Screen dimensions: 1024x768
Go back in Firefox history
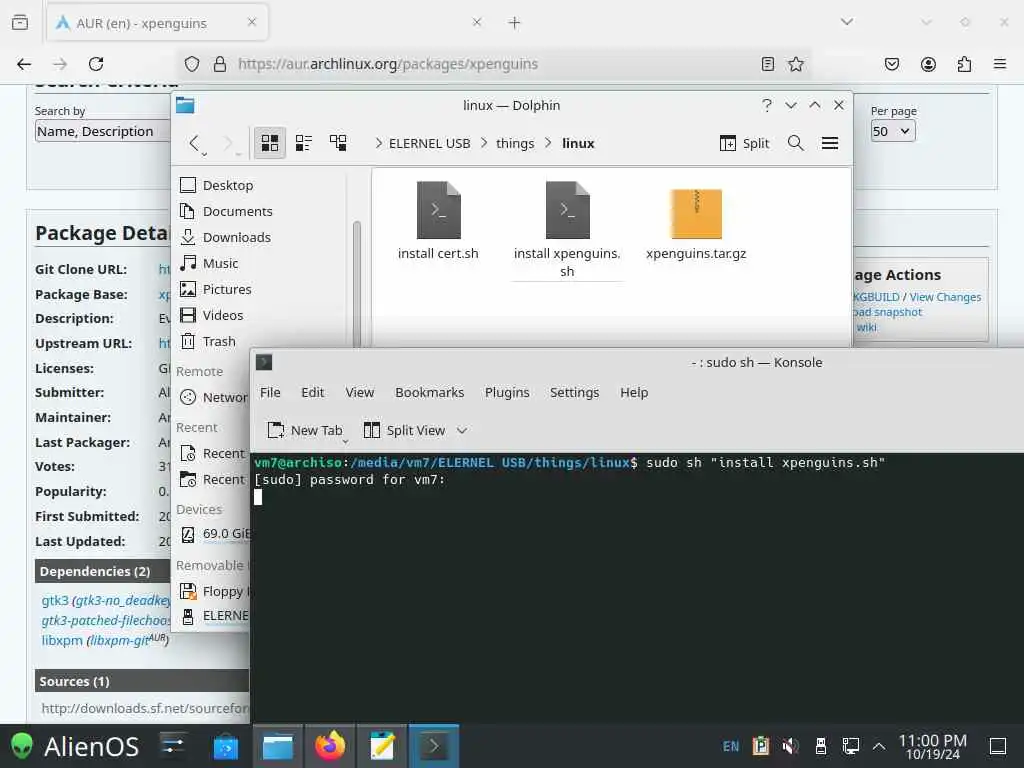coord(24,64)
